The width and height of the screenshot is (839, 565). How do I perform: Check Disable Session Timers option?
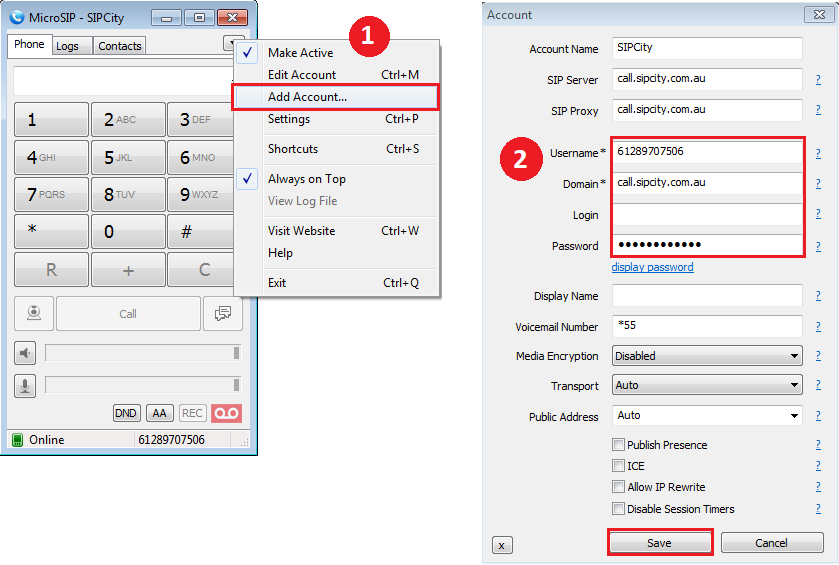click(618, 508)
